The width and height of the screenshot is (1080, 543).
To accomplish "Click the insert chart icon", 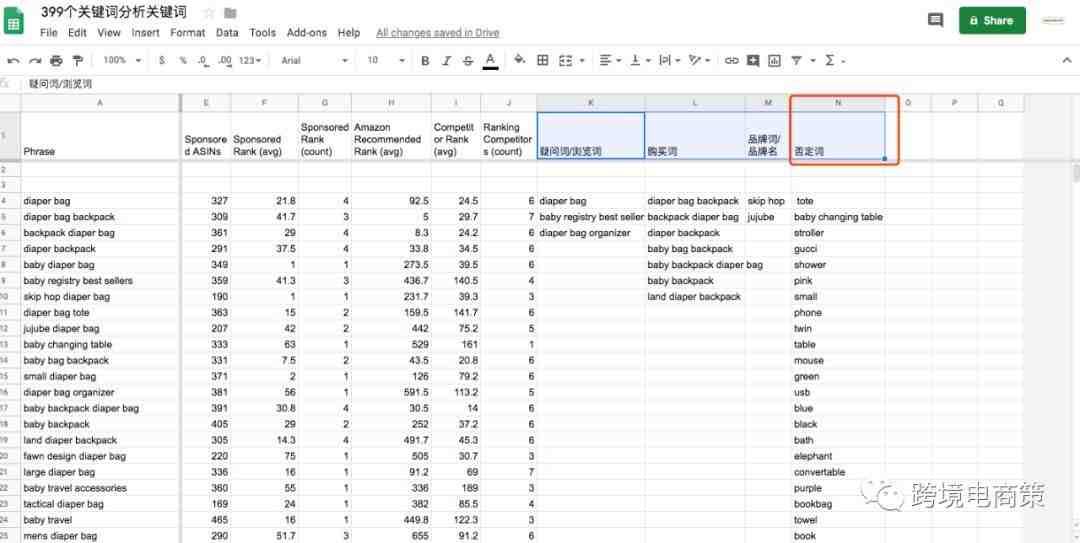I will [775, 61].
